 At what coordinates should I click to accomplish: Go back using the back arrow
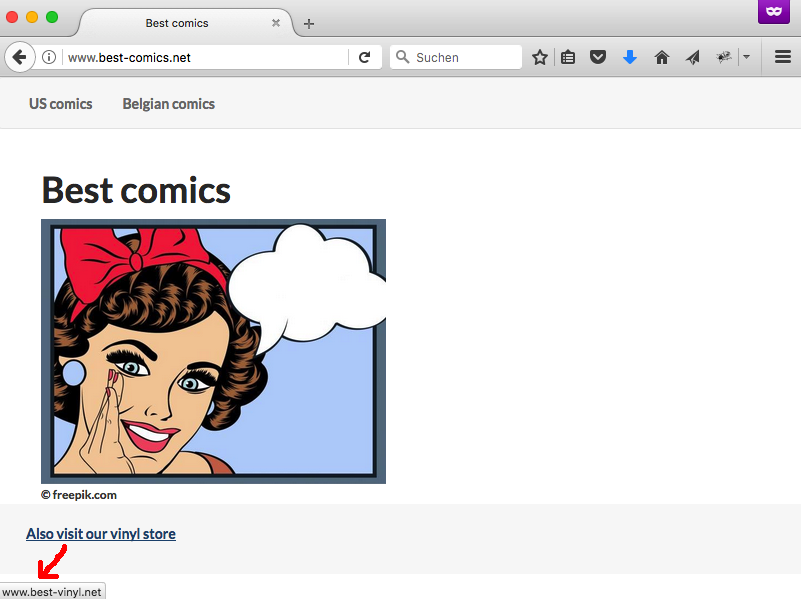coord(19,57)
